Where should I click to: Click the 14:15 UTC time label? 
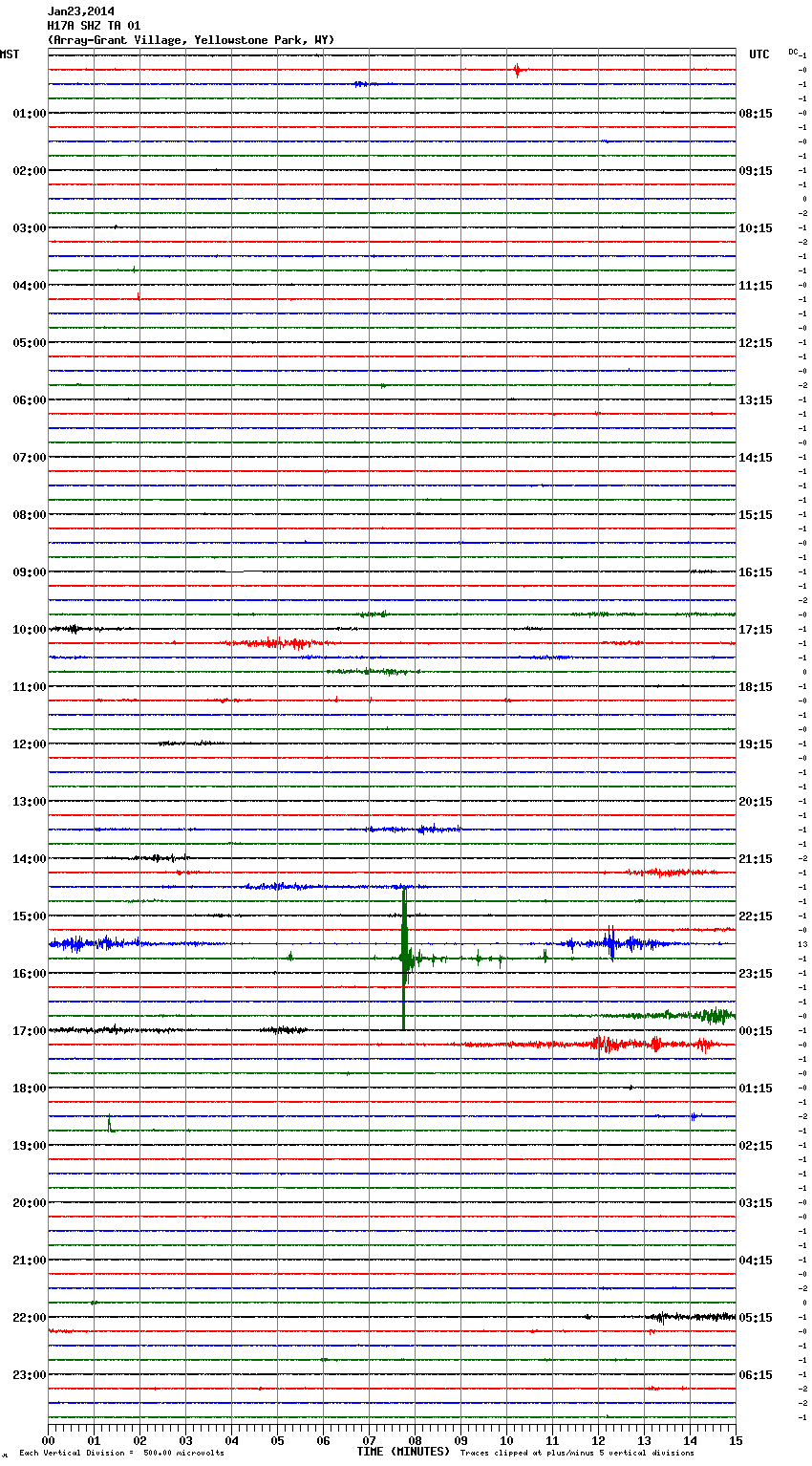(756, 458)
